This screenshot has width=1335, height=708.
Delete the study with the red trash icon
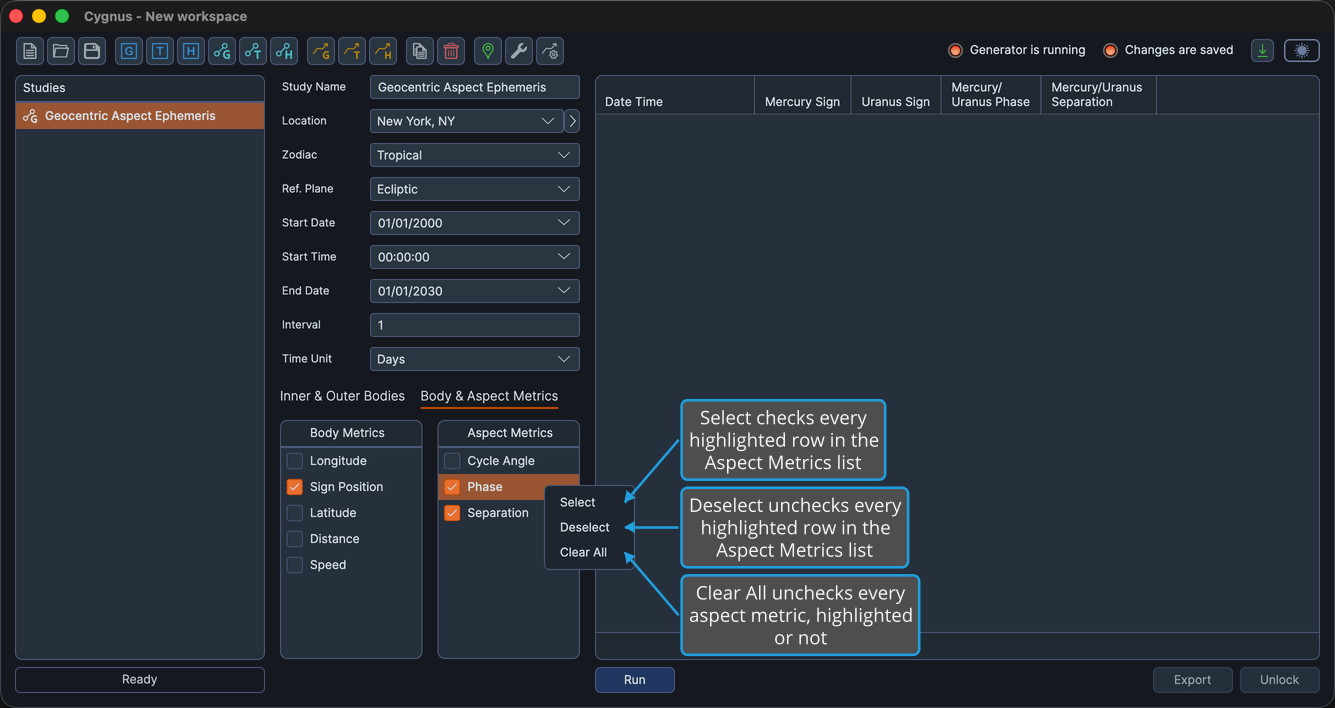coord(451,51)
